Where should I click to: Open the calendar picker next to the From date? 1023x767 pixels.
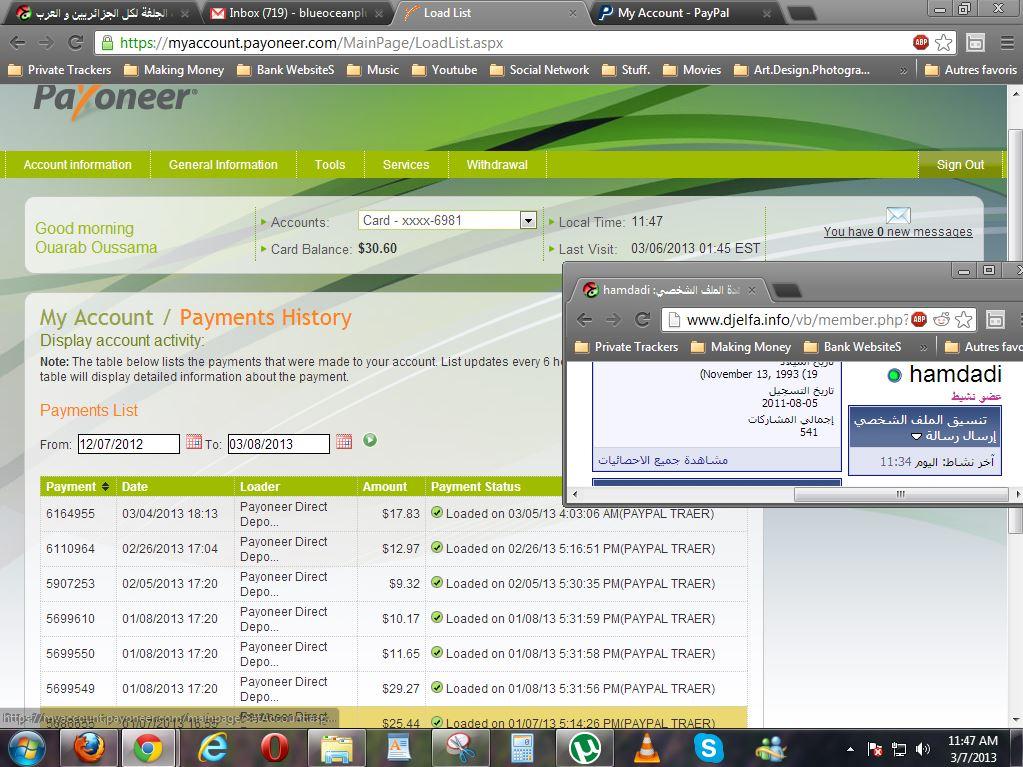click(194, 442)
